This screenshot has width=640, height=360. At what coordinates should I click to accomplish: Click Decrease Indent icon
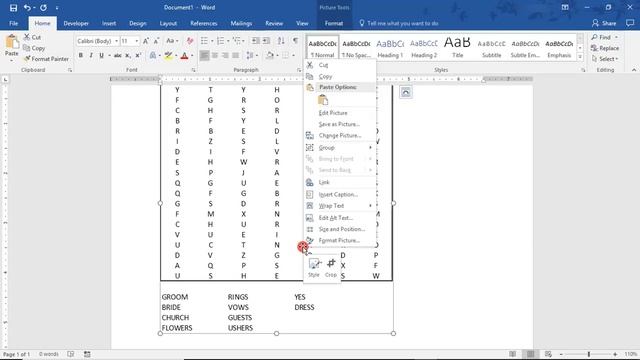pos(256,41)
